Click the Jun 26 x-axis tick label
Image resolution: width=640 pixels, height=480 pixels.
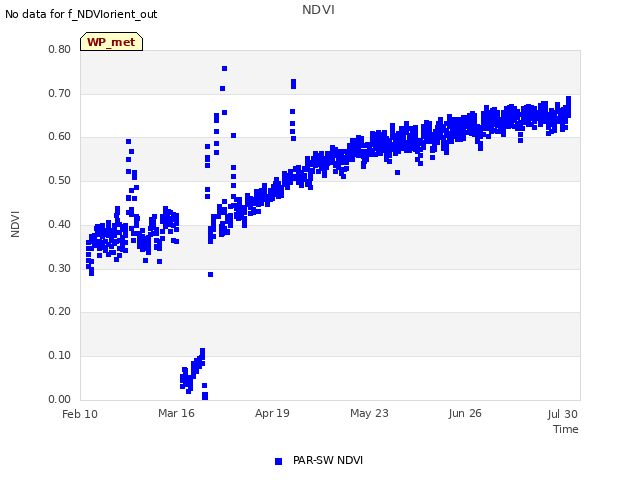point(465,413)
